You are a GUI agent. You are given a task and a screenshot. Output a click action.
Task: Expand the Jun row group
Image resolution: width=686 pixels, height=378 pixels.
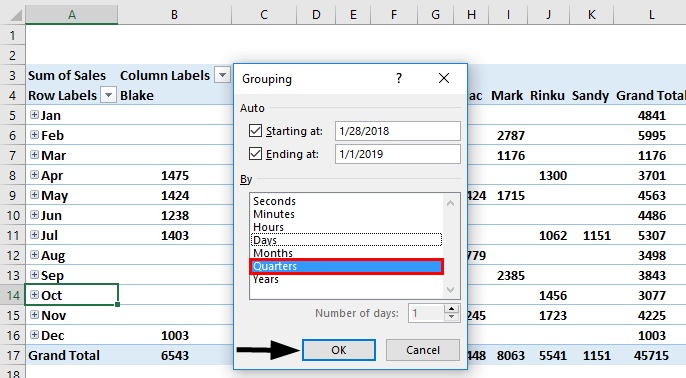pos(34,214)
